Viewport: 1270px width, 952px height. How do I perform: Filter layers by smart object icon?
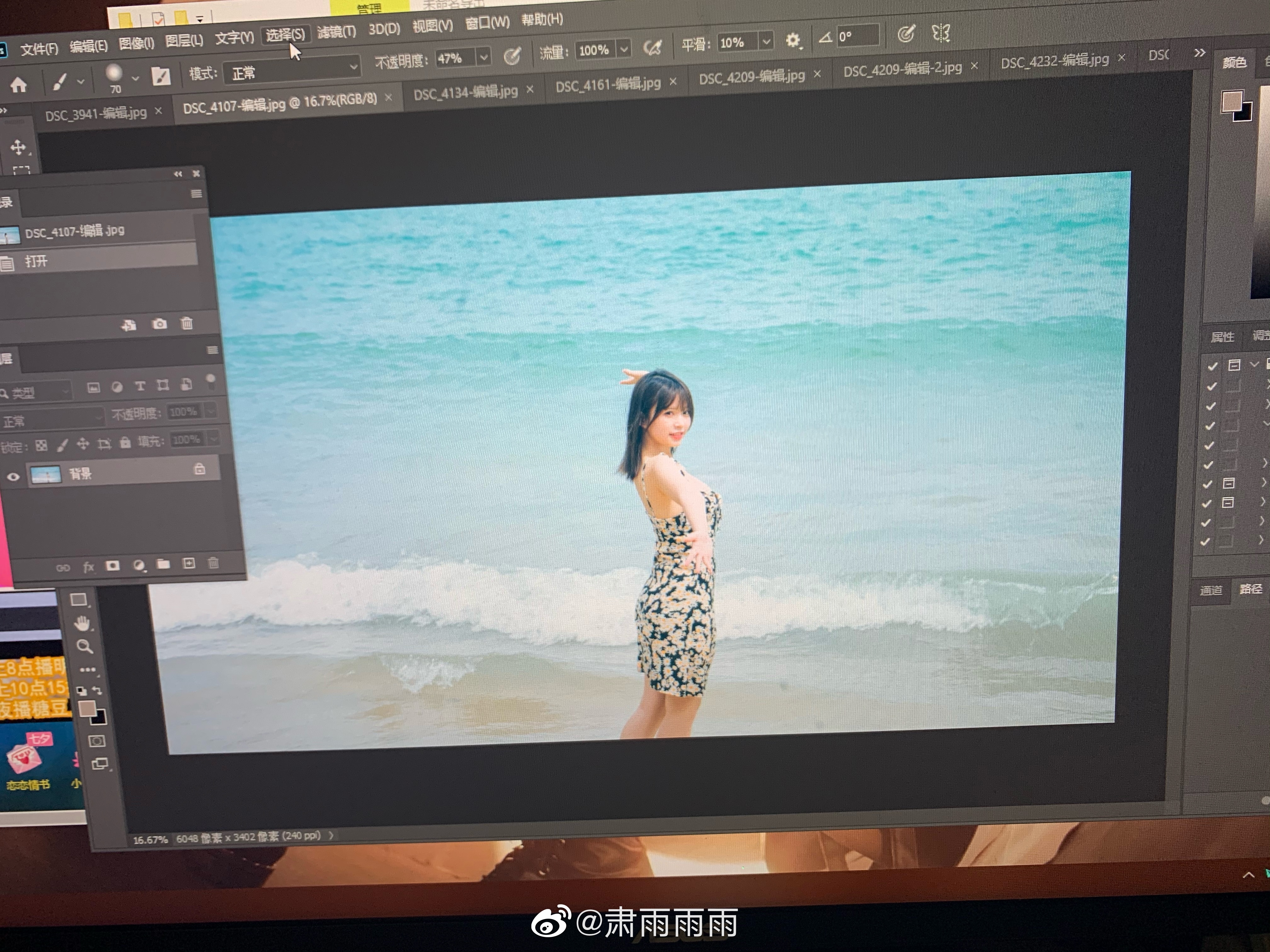(x=186, y=384)
